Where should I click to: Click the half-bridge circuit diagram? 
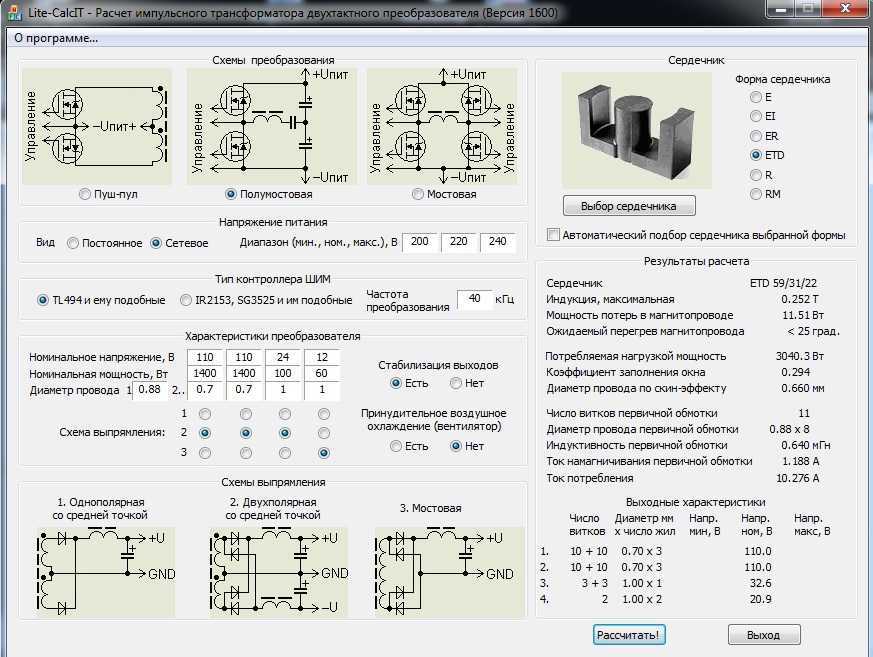(272, 127)
